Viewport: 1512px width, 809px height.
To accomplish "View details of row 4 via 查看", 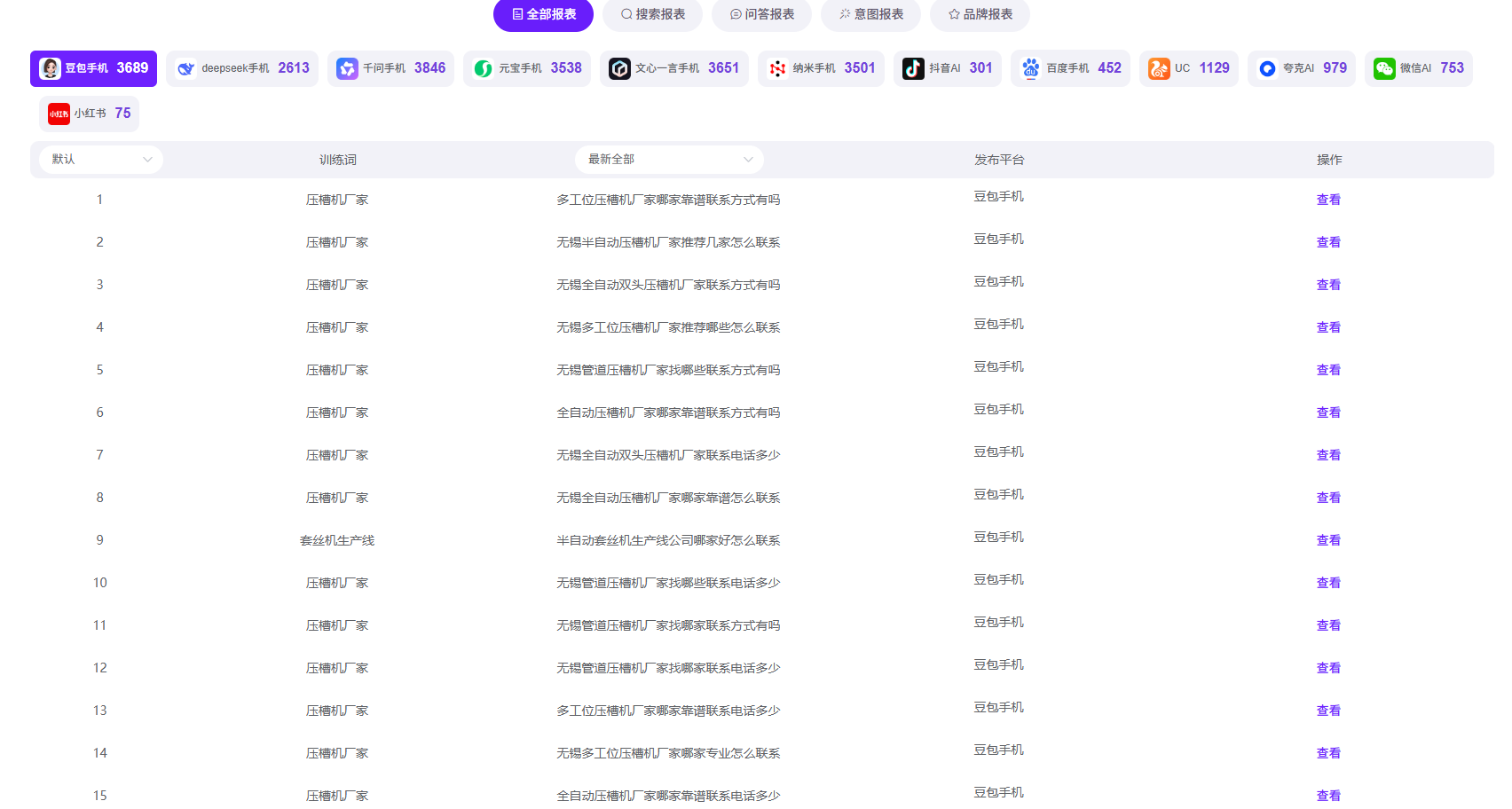I will (x=1328, y=327).
